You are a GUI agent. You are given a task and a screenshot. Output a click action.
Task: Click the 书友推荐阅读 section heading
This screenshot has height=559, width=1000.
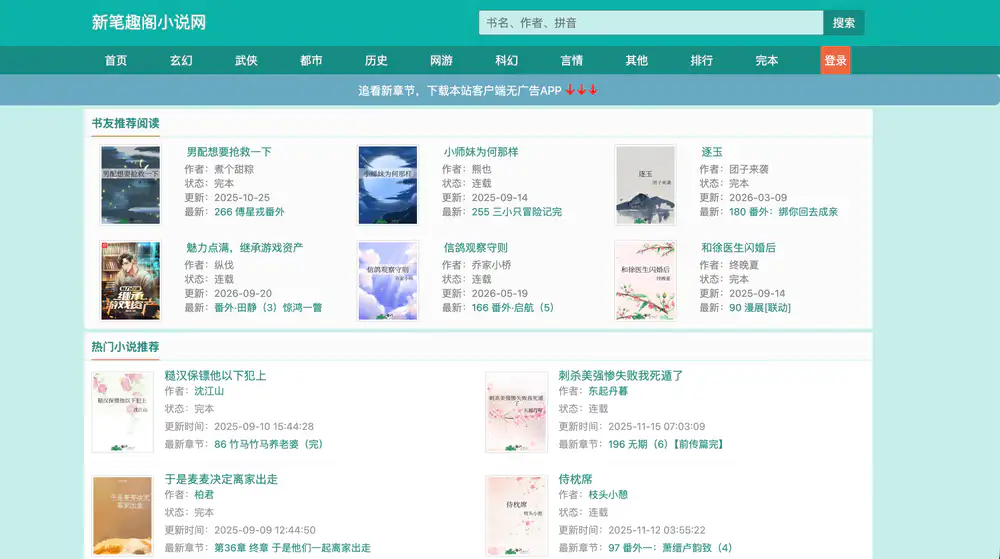tap(125, 123)
